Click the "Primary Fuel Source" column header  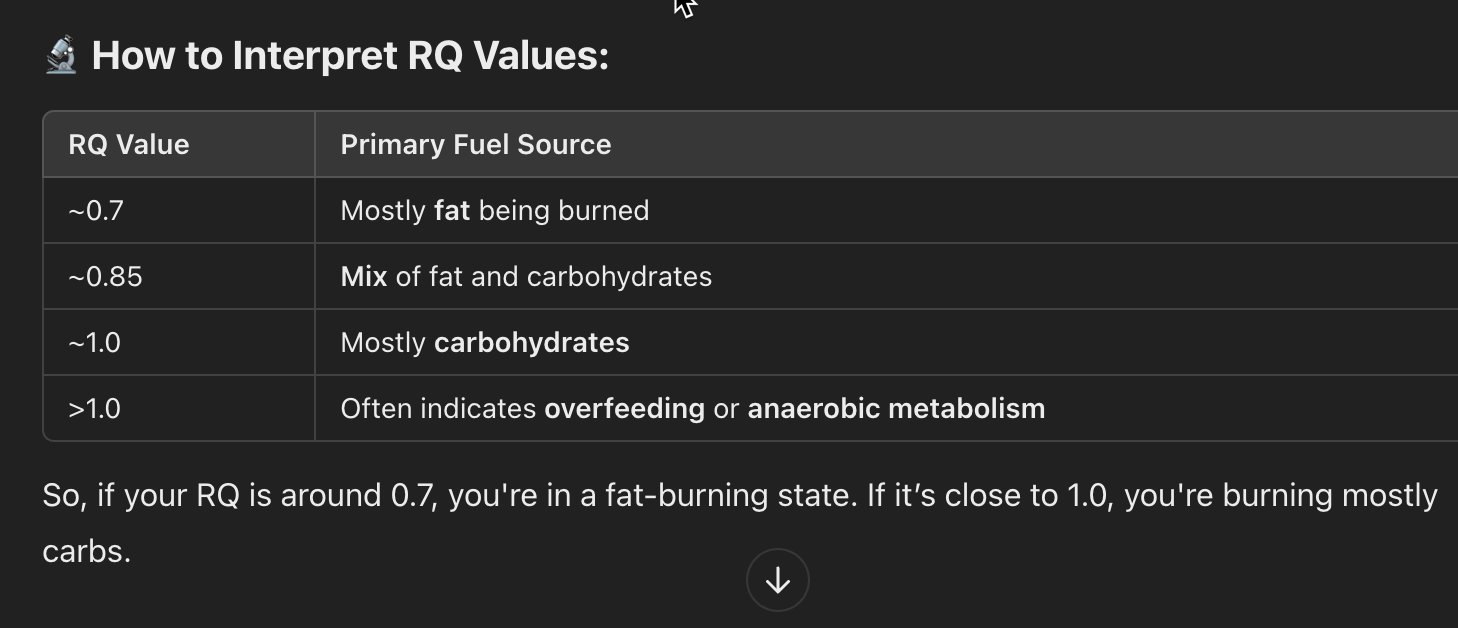click(x=476, y=144)
